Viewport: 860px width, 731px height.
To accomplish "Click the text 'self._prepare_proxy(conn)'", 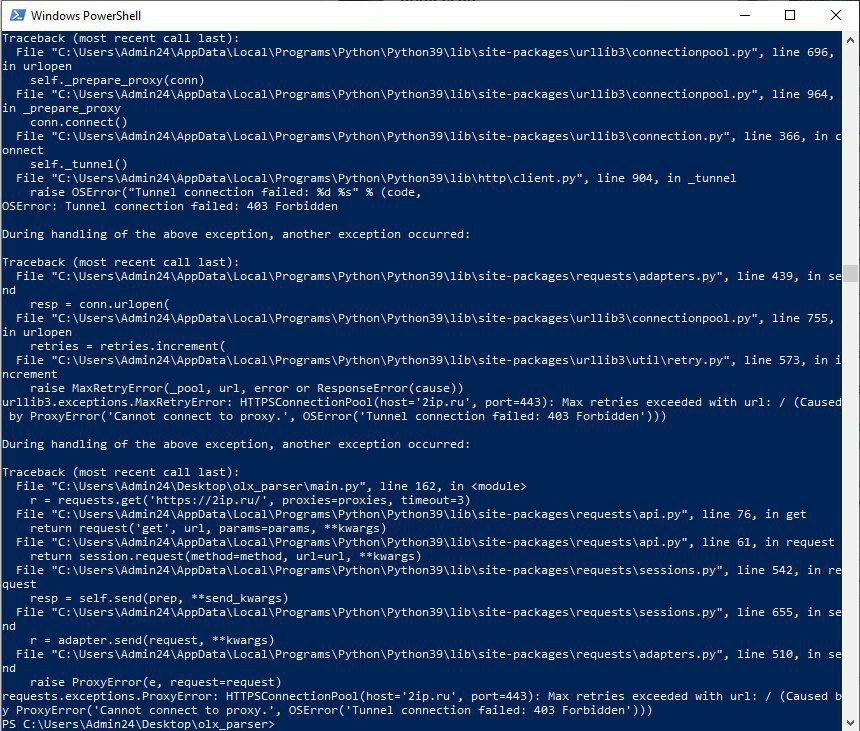I will [x=117, y=80].
